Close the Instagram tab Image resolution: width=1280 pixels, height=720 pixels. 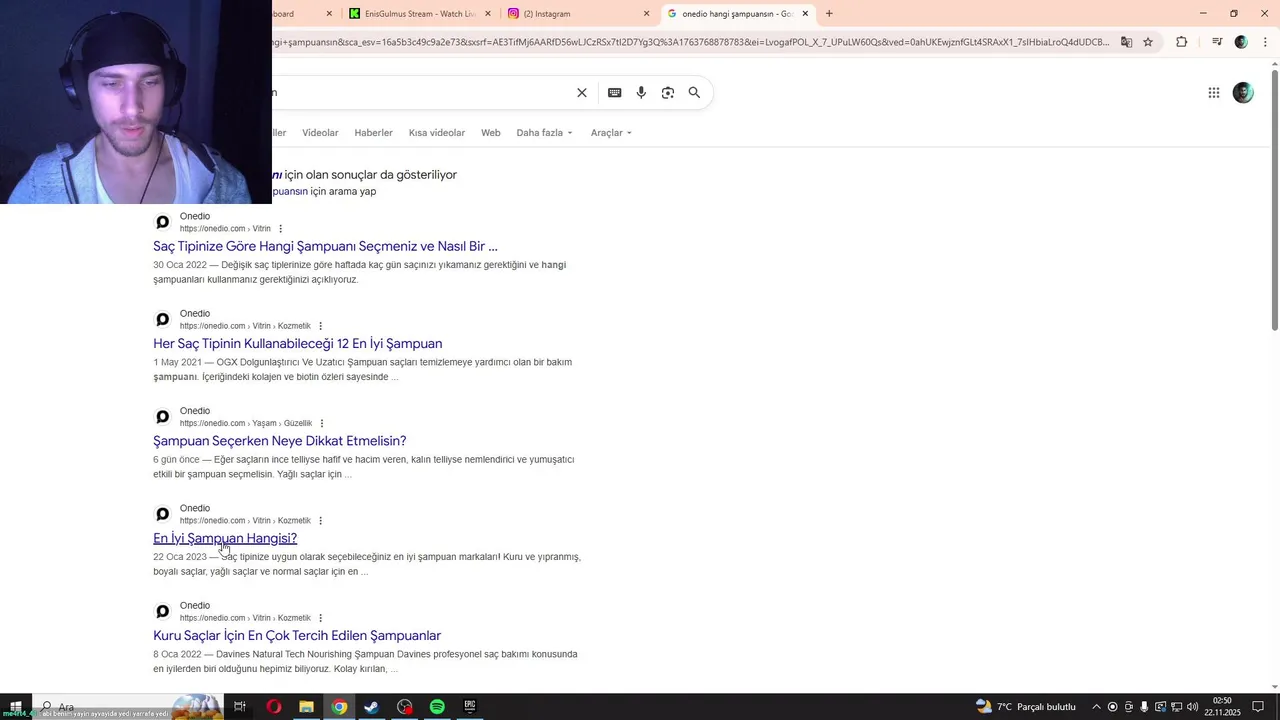(646, 14)
